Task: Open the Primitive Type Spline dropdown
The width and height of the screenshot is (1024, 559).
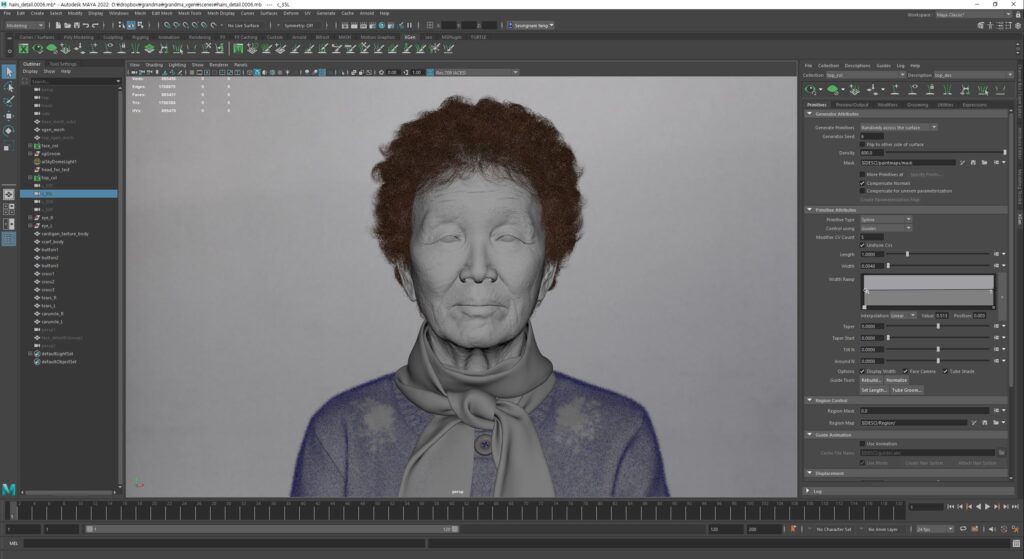Action: (x=885, y=219)
